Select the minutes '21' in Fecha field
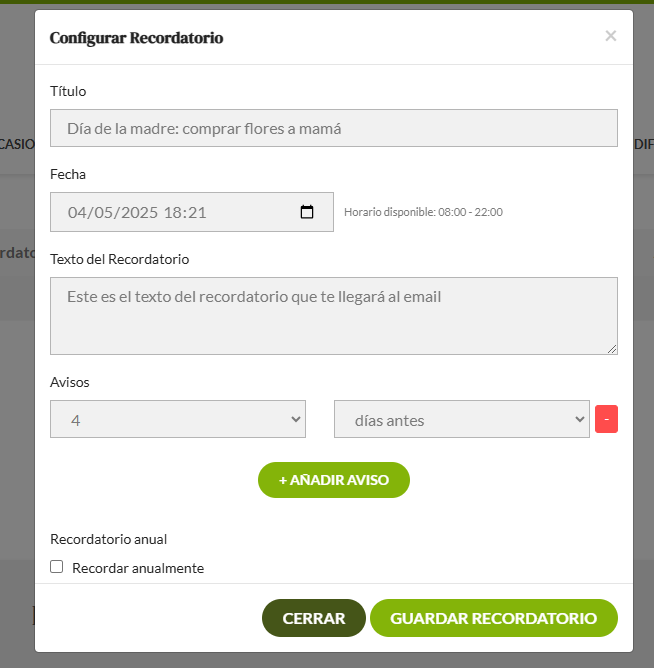 pos(197,213)
